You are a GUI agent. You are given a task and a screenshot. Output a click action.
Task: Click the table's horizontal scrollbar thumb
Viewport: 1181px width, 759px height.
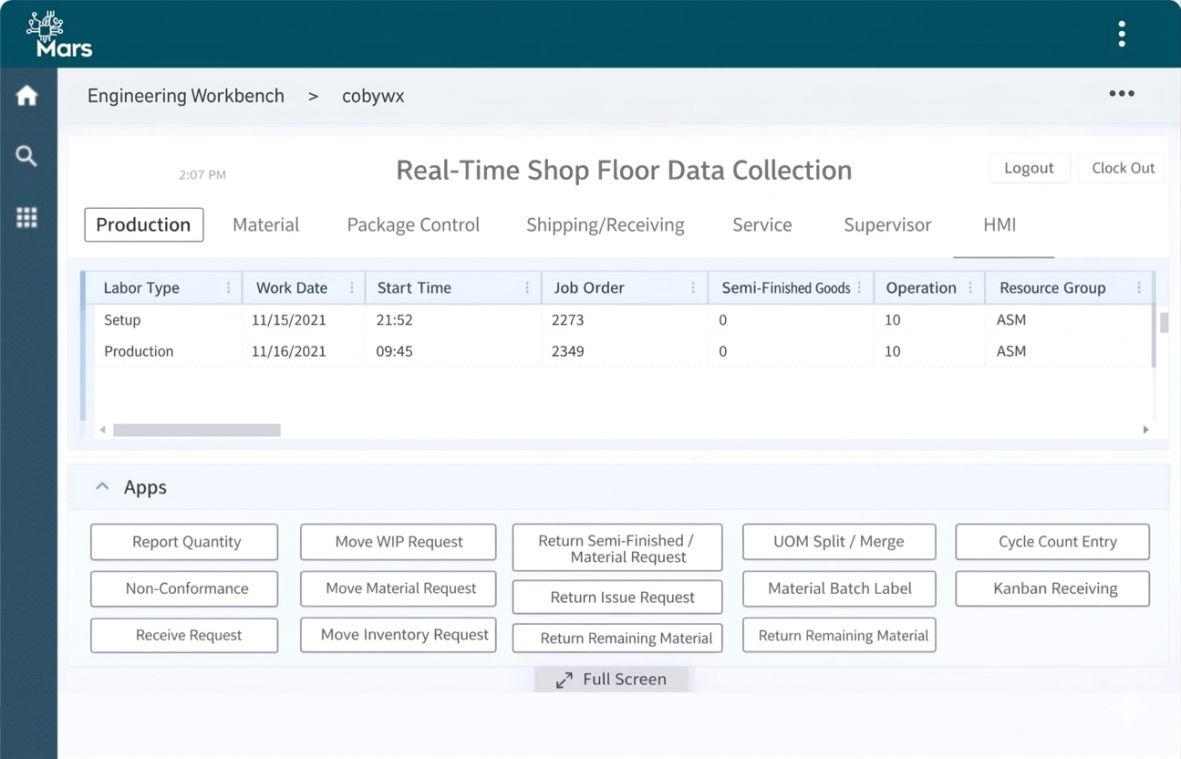click(x=196, y=430)
